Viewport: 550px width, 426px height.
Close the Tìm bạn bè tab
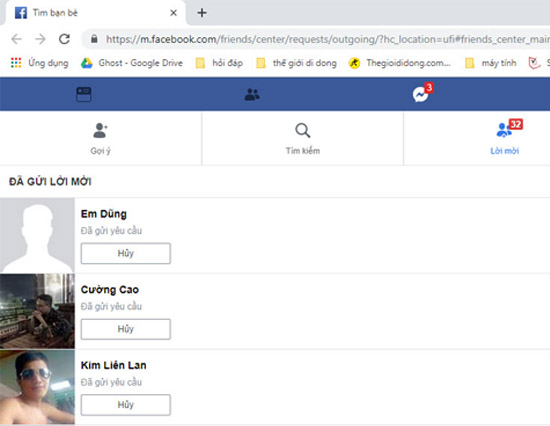tap(173, 13)
